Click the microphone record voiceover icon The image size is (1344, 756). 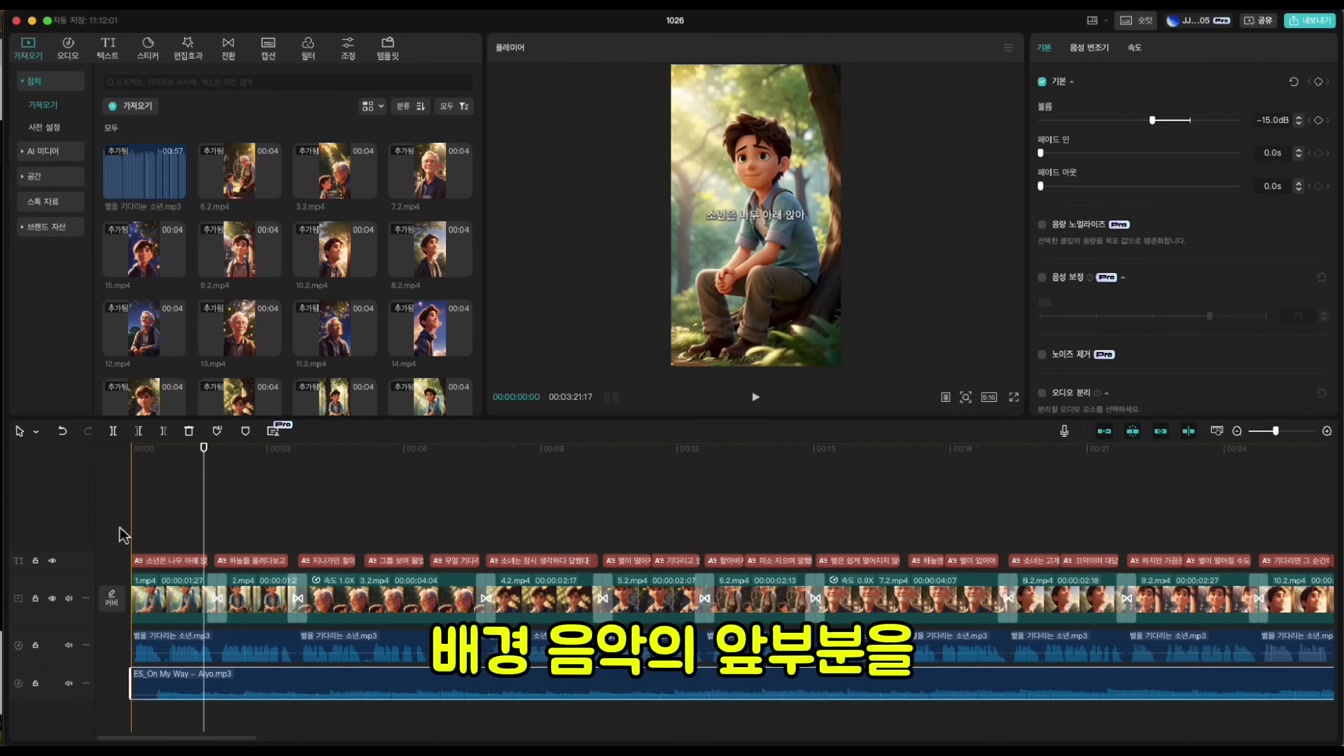(1064, 431)
